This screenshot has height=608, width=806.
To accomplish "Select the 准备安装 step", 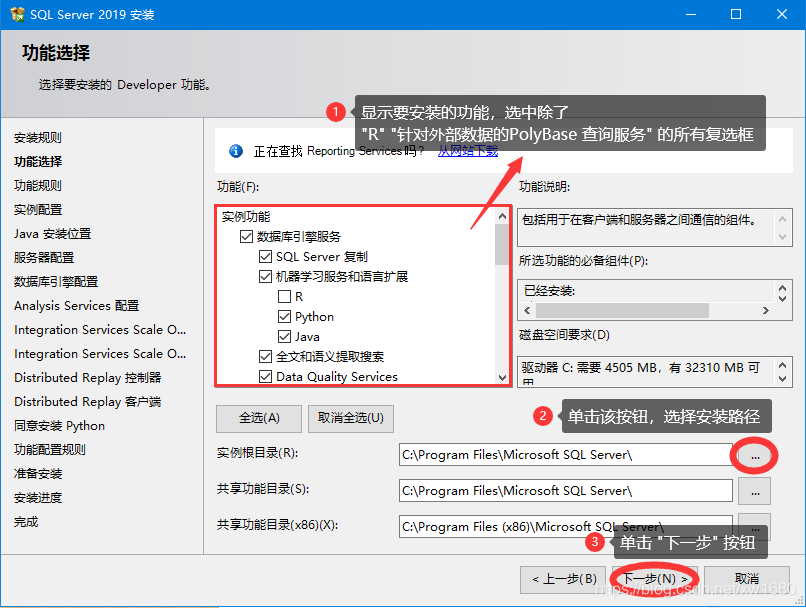I will [38, 474].
